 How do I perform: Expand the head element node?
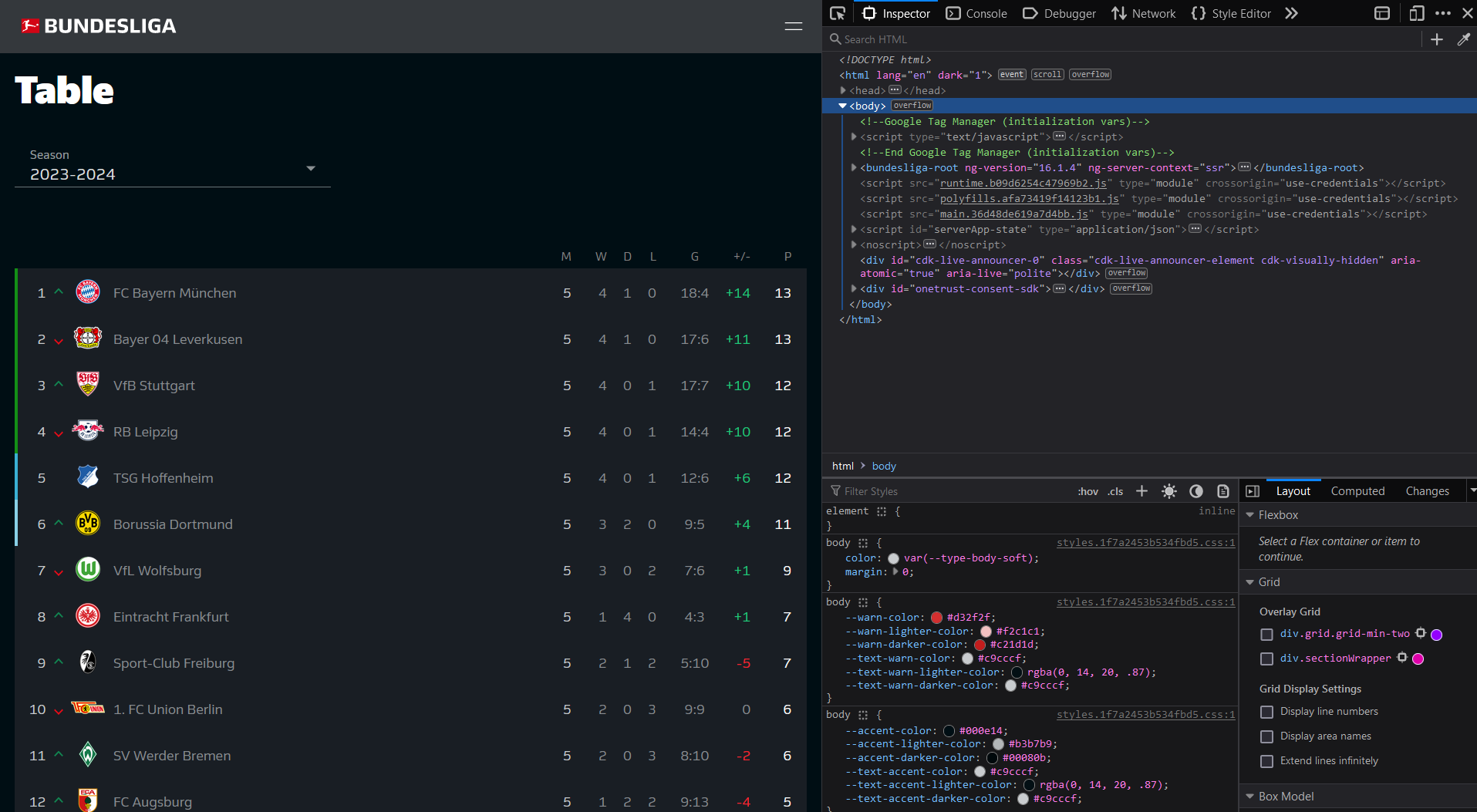coord(843,90)
